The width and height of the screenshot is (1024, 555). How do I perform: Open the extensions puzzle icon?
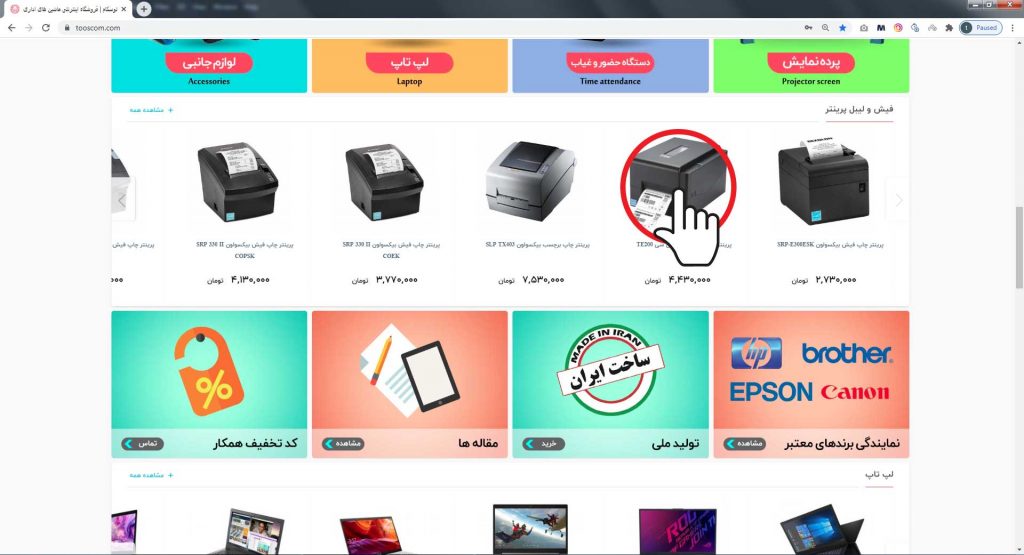[x=949, y=28]
